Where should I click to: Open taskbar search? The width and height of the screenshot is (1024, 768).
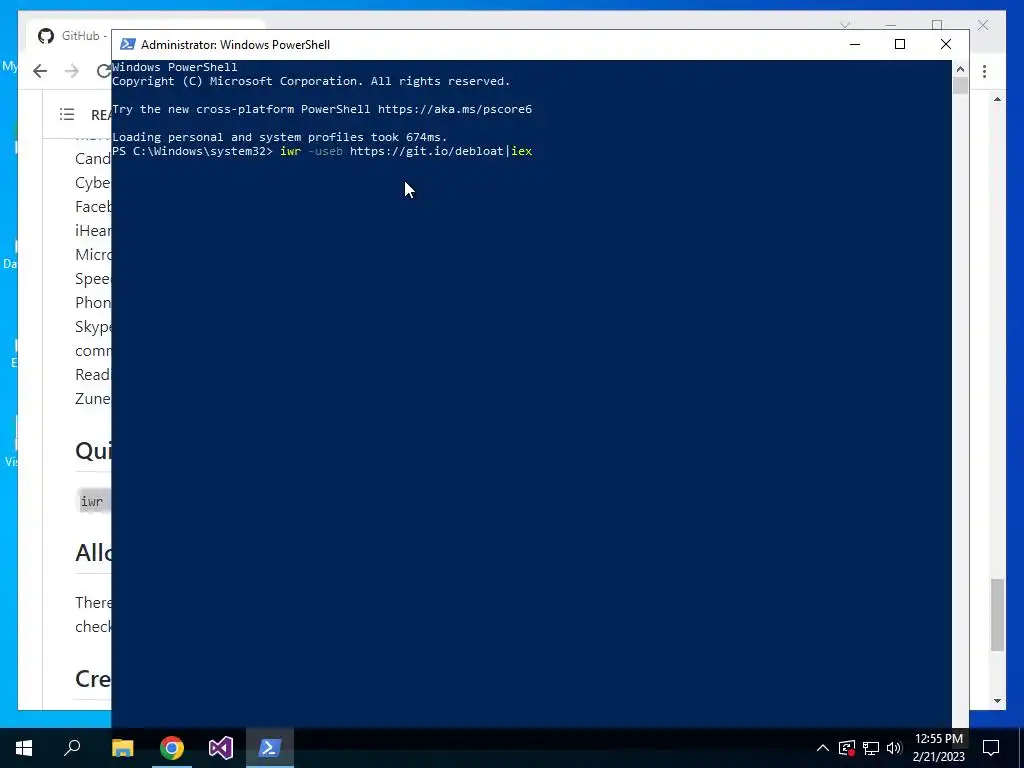click(72, 748)
